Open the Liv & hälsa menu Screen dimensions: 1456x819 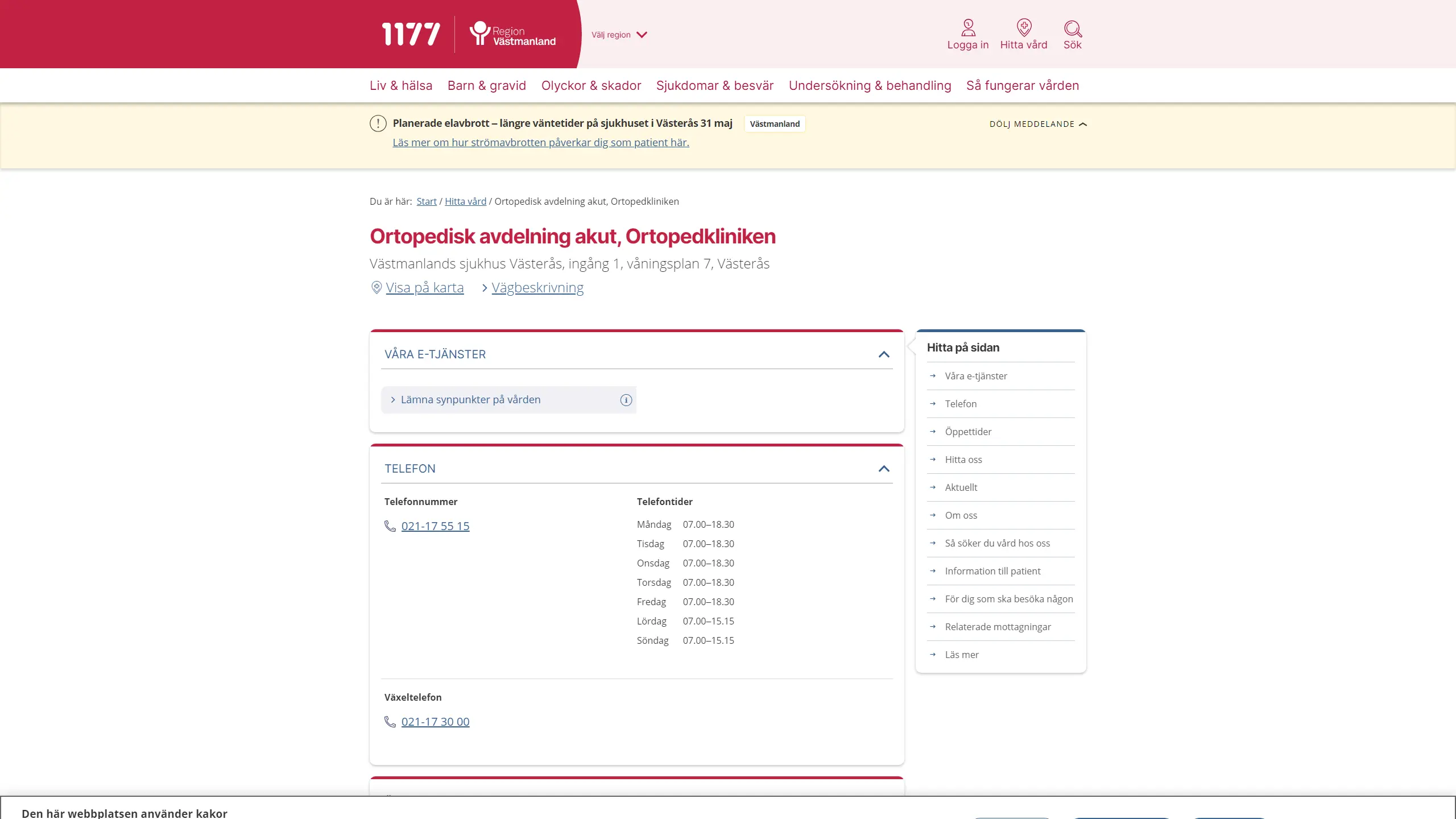pyautogui.click(x=401, y=85)
